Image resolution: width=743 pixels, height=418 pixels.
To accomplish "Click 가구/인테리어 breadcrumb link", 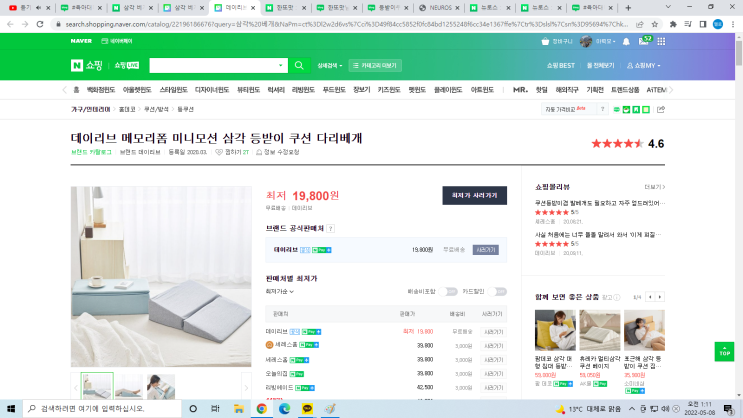I will tap(91, 109).
